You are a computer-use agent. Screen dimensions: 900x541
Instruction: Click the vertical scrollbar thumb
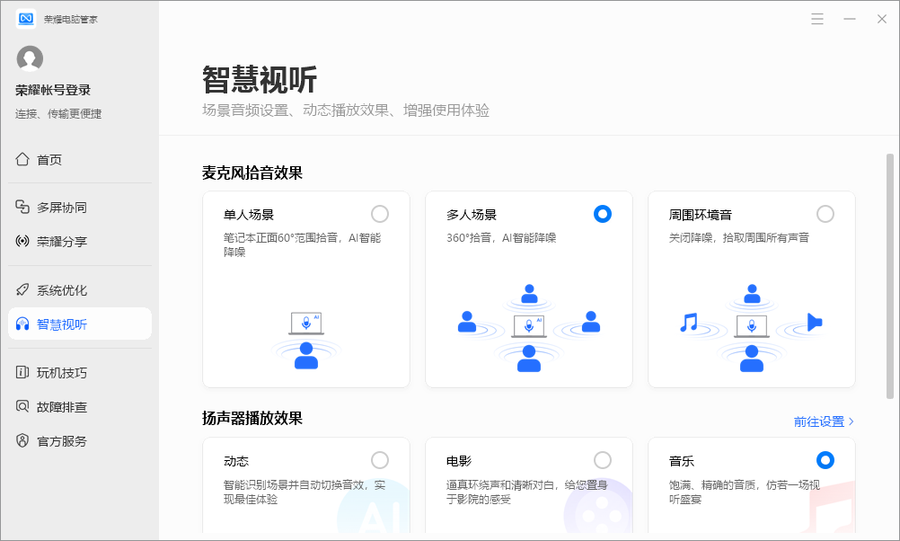pos(890,276)
